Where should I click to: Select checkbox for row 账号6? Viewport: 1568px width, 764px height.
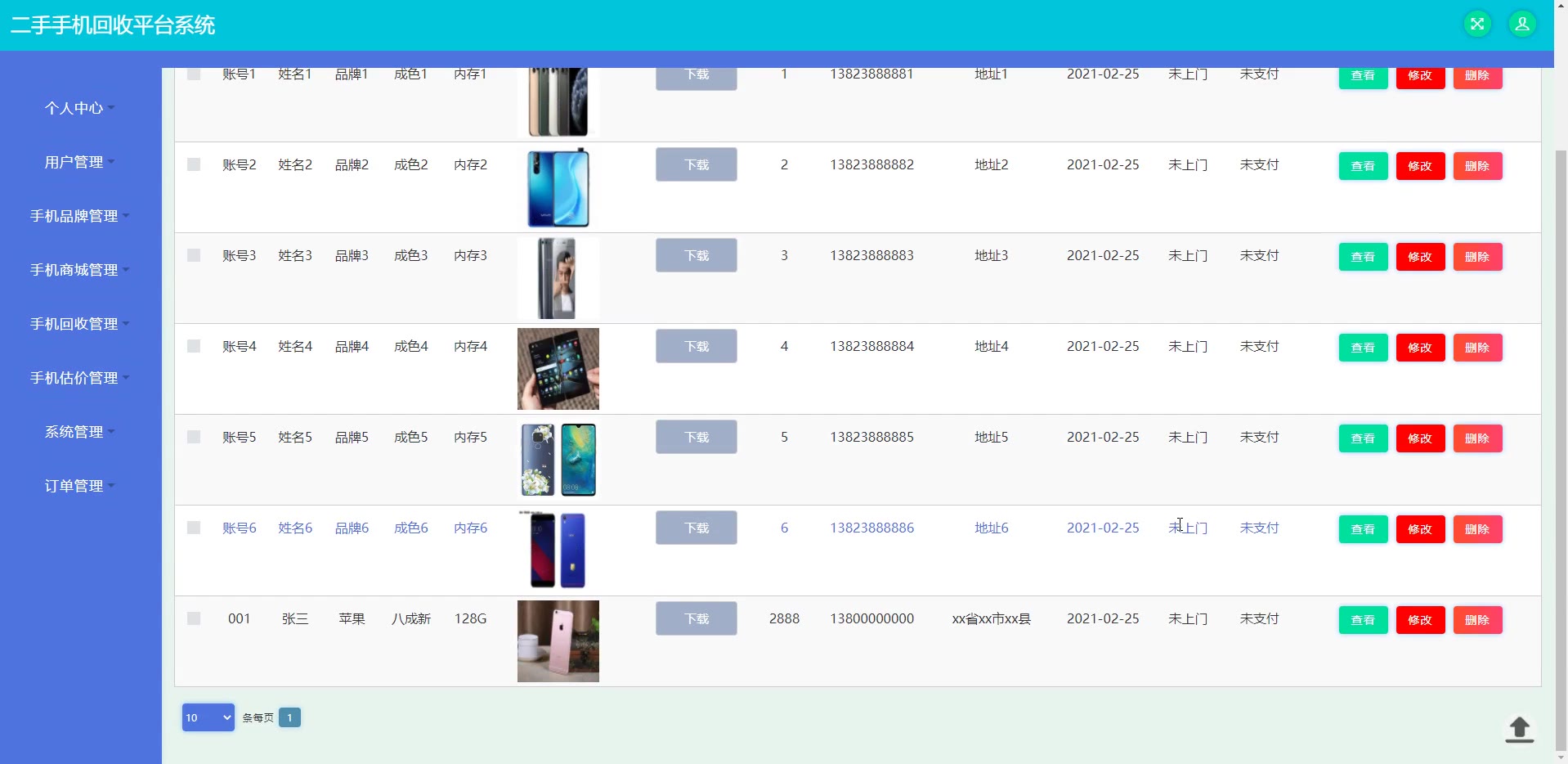pos(194,528)
